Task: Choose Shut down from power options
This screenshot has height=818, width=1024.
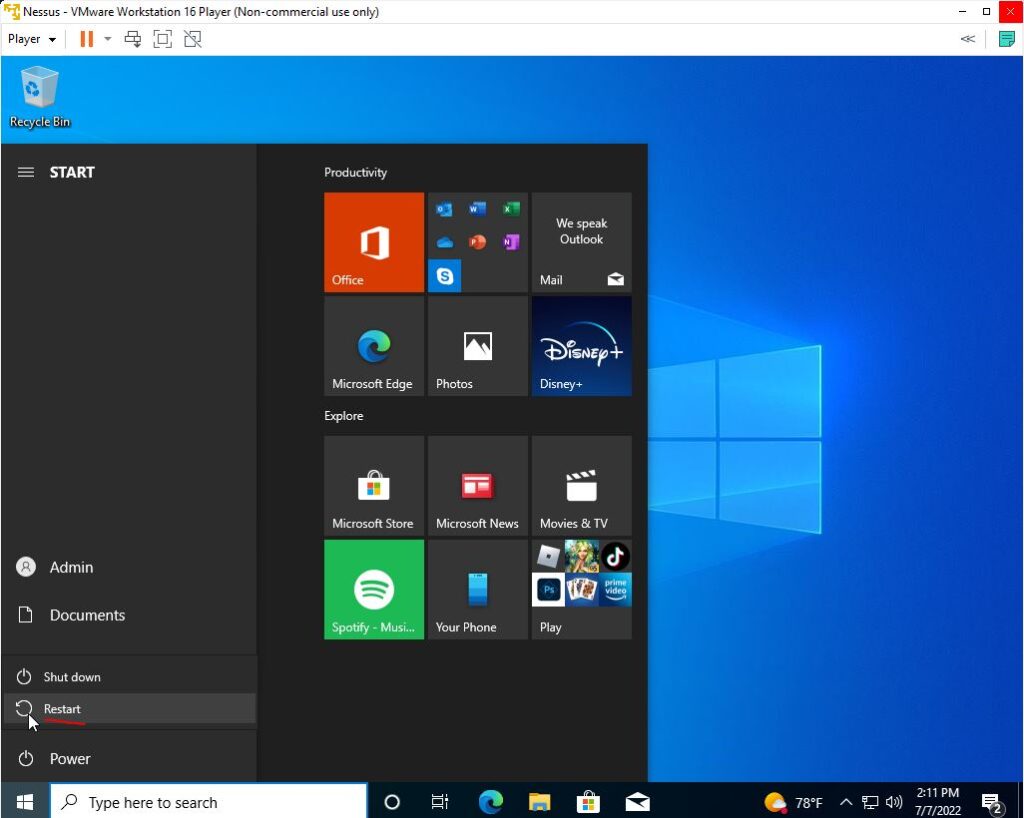Action: pos(129,677)
